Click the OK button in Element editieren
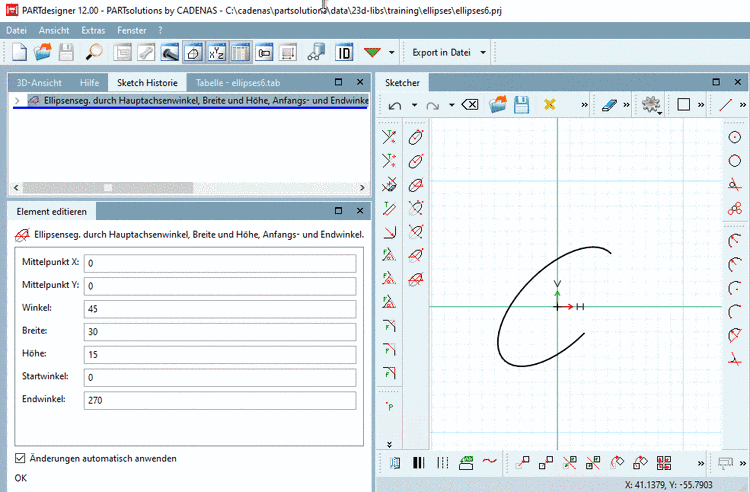The width and height of the screenshot is (750, 492). click(x=21, y=478)
